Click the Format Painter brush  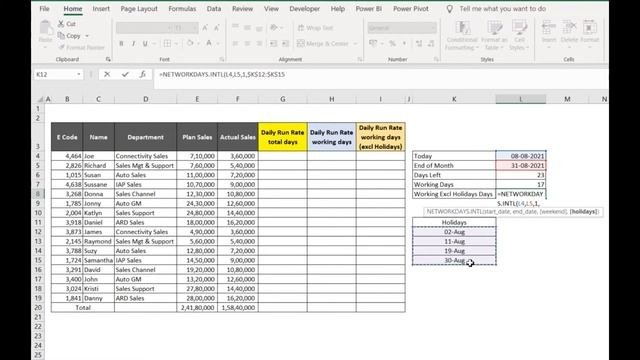(61, 47)
